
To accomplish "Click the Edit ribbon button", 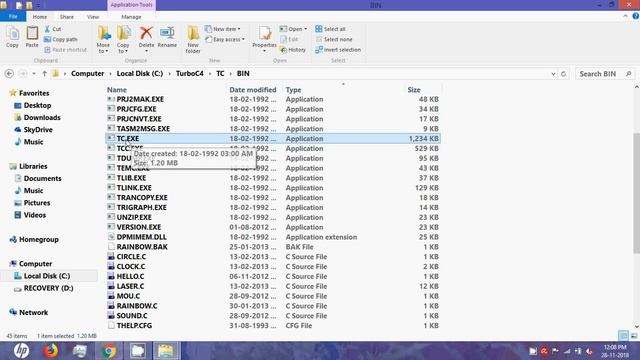I will click(x=289, y=40).
